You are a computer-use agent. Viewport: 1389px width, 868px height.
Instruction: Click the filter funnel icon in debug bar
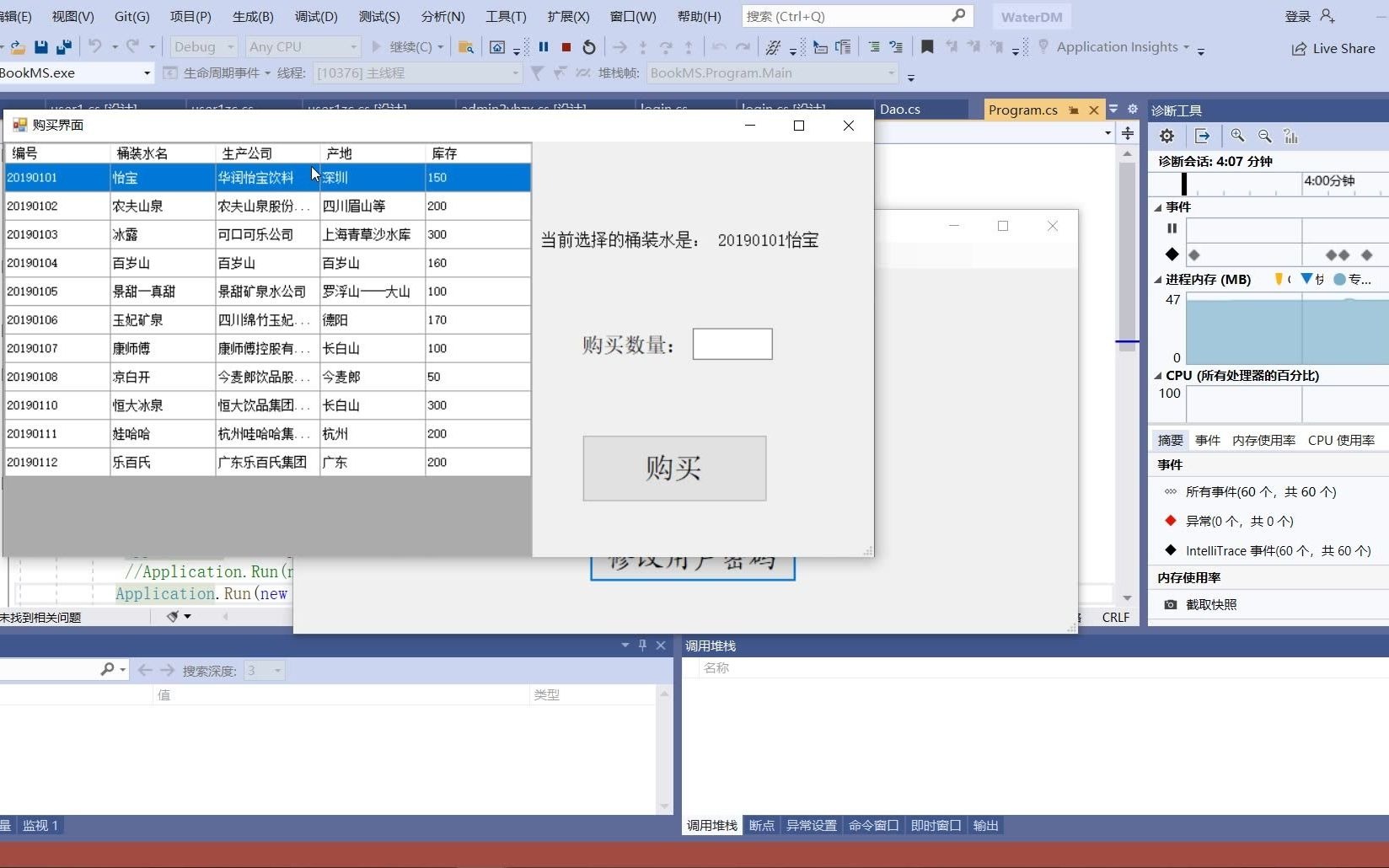(537, 73)
